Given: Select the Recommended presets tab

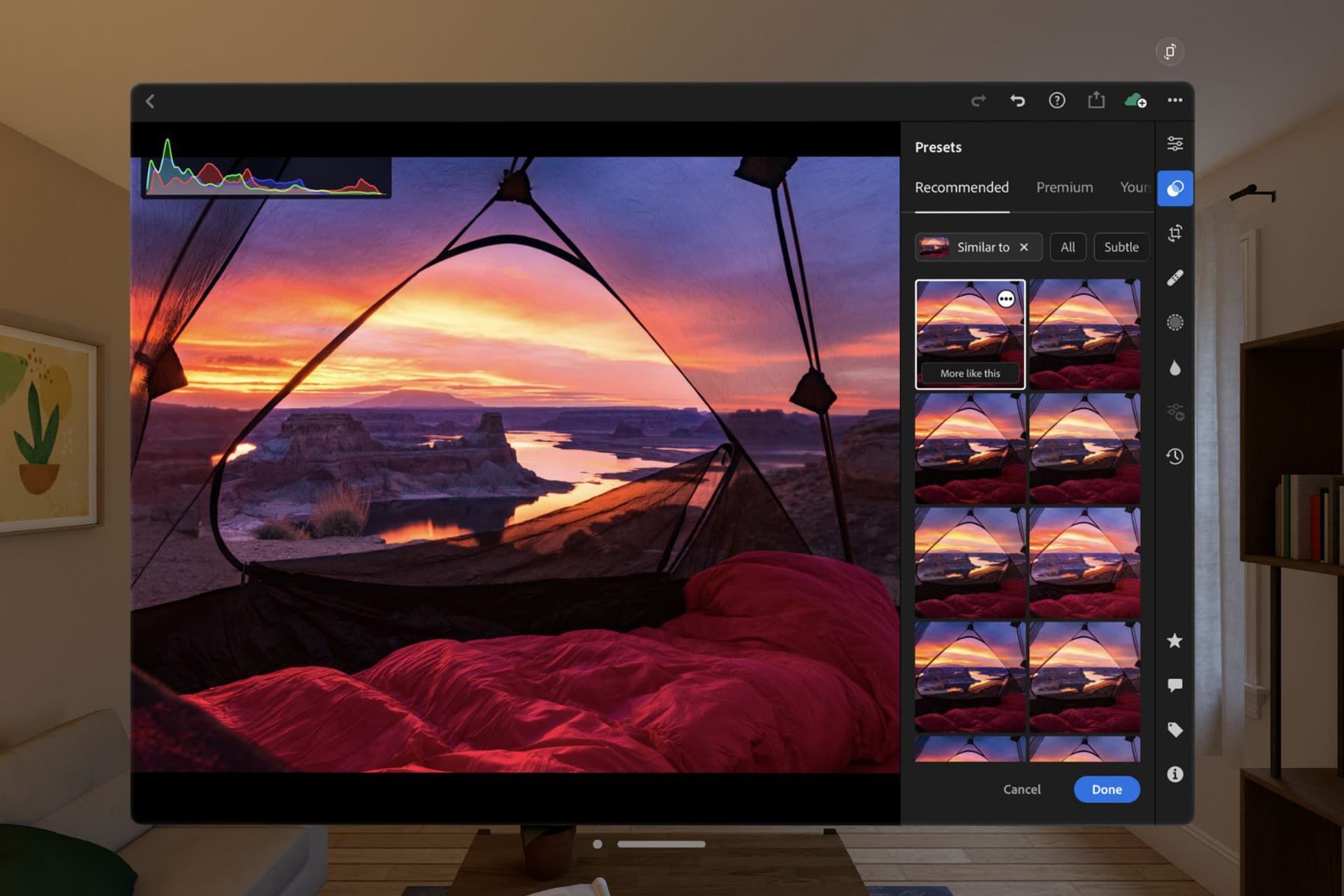Looking at the screenshot, I should pyautogui.click(x=961, y=188).
